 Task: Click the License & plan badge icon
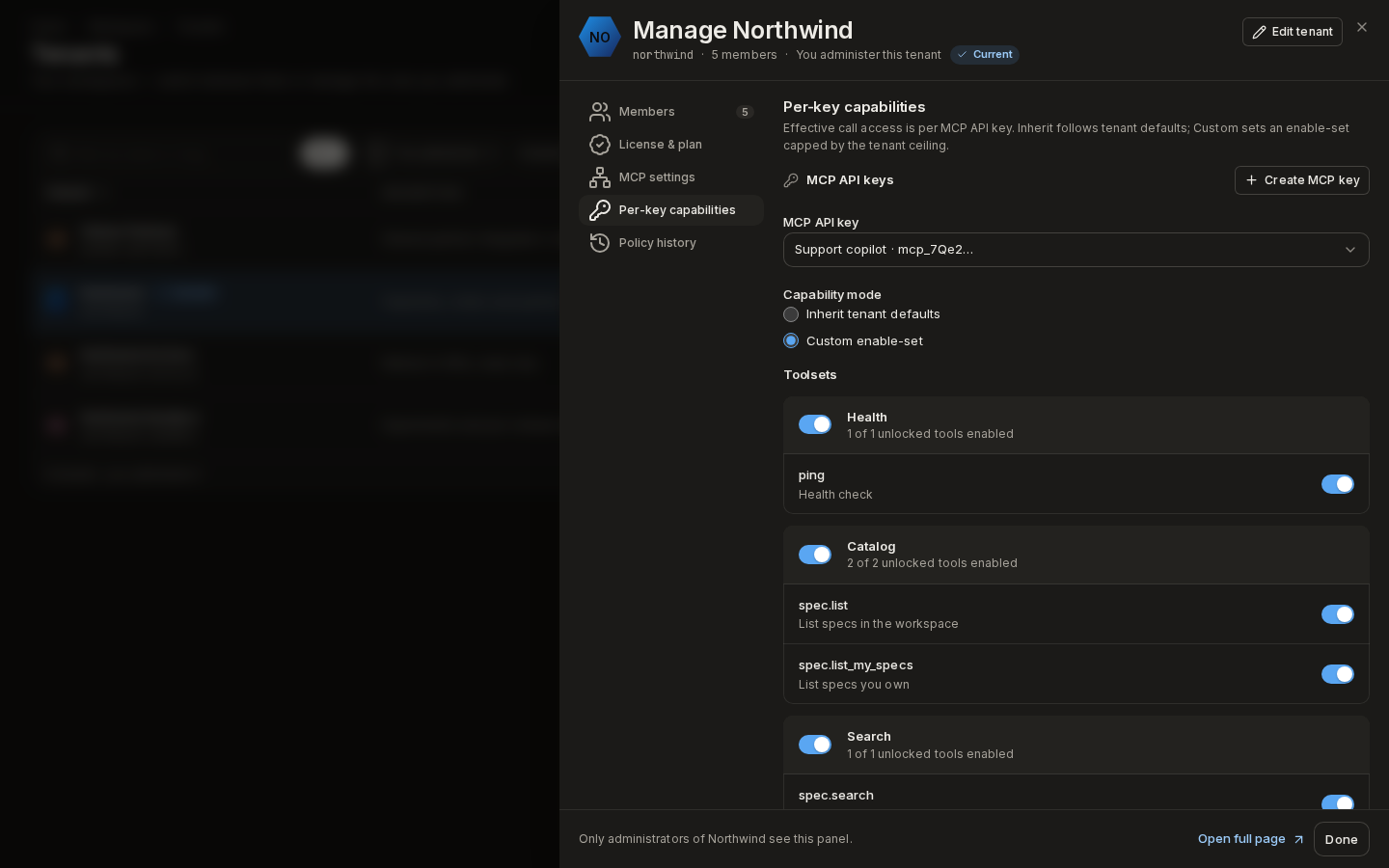point(600,145)
